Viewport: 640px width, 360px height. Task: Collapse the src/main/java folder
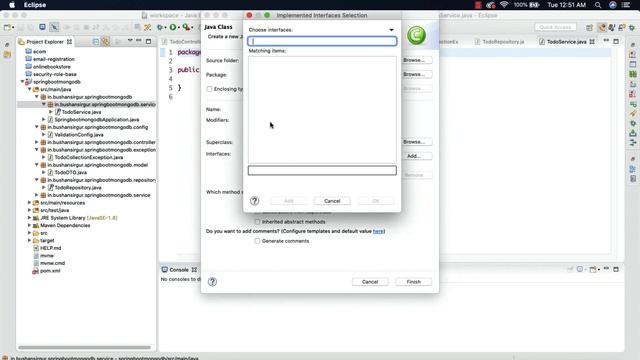pos(30,89)
